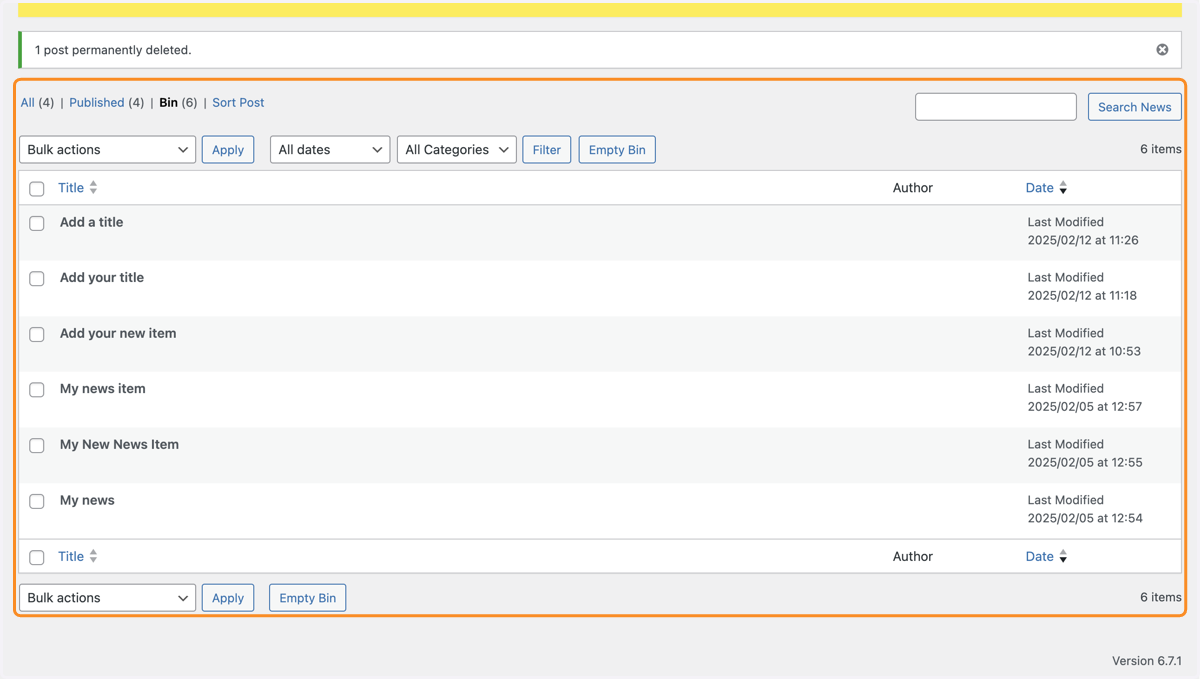Click the Version 6.7.1 footer text

[x=1147, y=661]
